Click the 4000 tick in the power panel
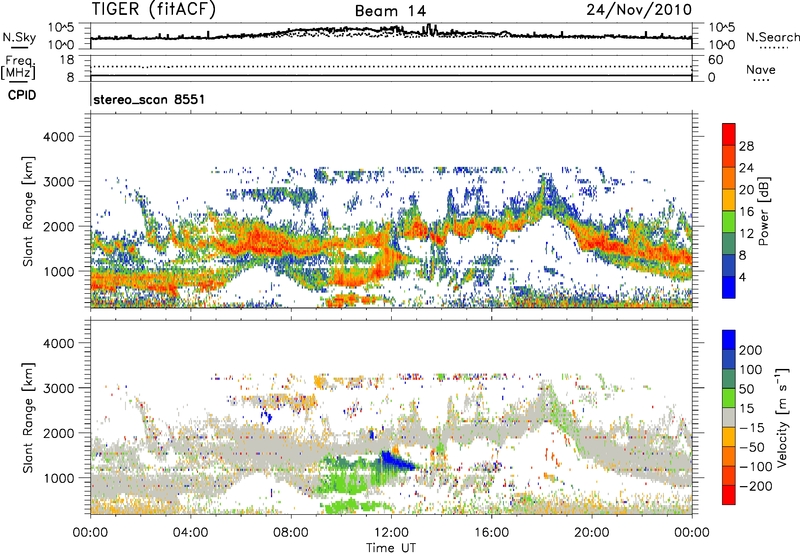The height and width of the screenshot is (554, 800). click(x=58, y=137)
